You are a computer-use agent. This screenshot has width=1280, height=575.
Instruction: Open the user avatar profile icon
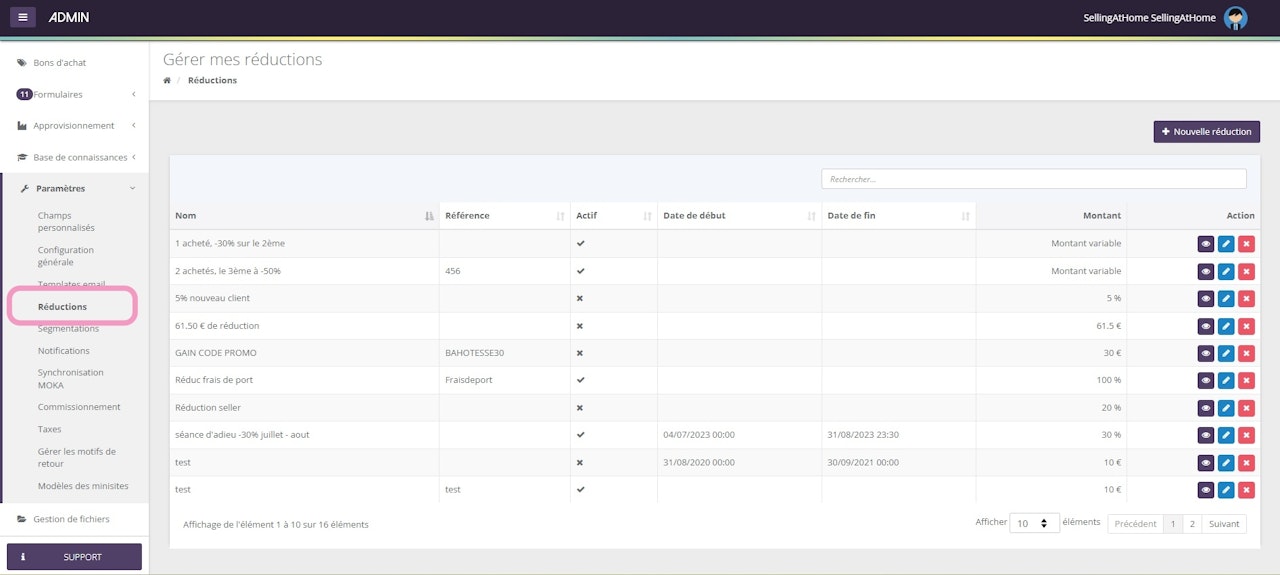(x=1236, y=18)
